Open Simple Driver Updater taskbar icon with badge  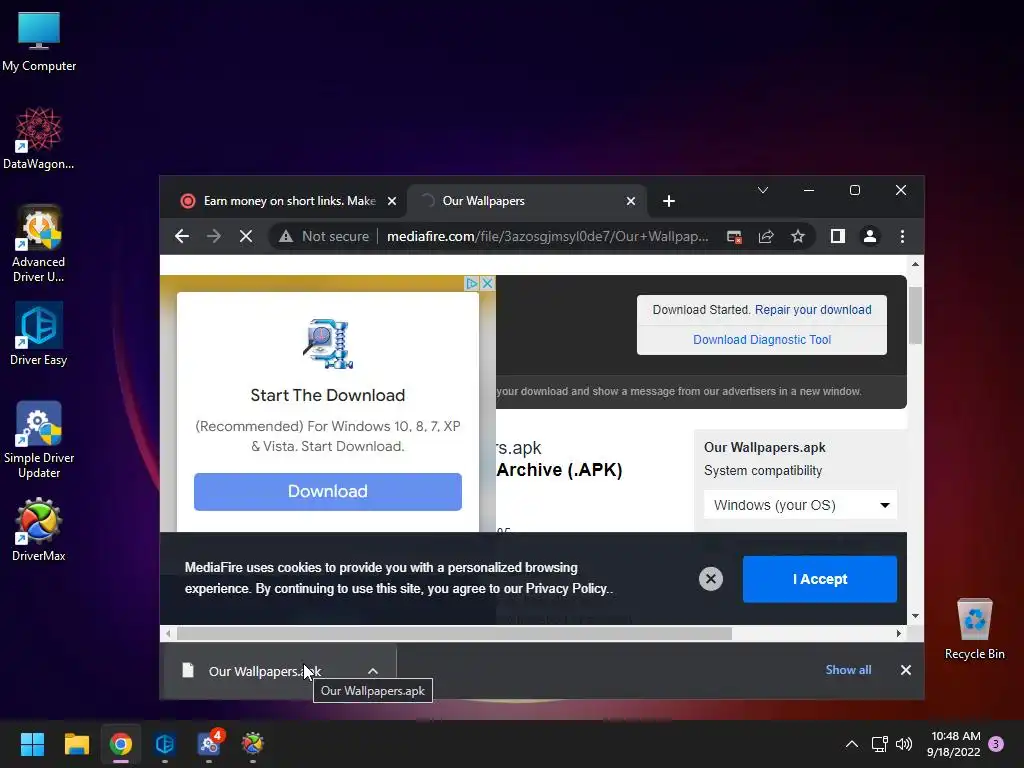(209, 744)
